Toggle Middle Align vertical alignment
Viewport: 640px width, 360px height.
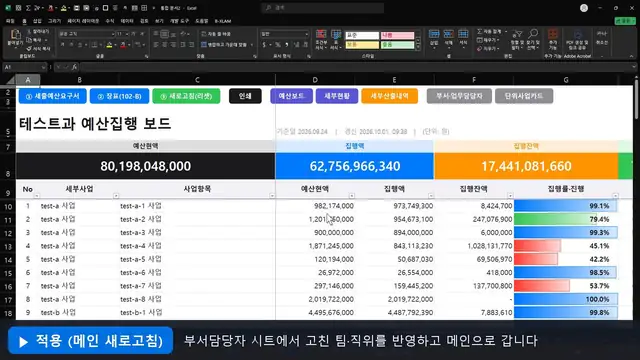(x=164, y=34)
